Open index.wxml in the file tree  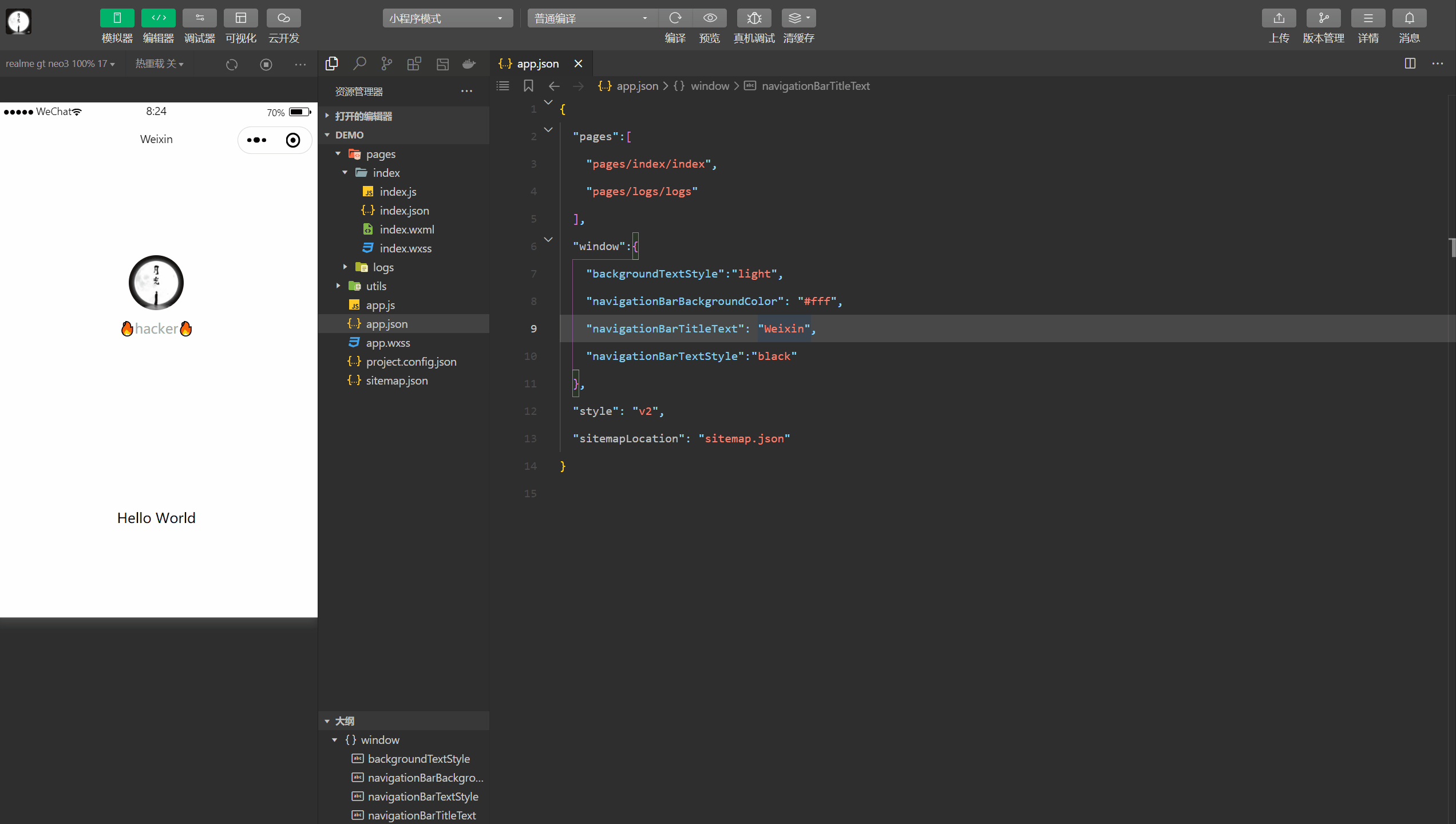tap(406, 229)
